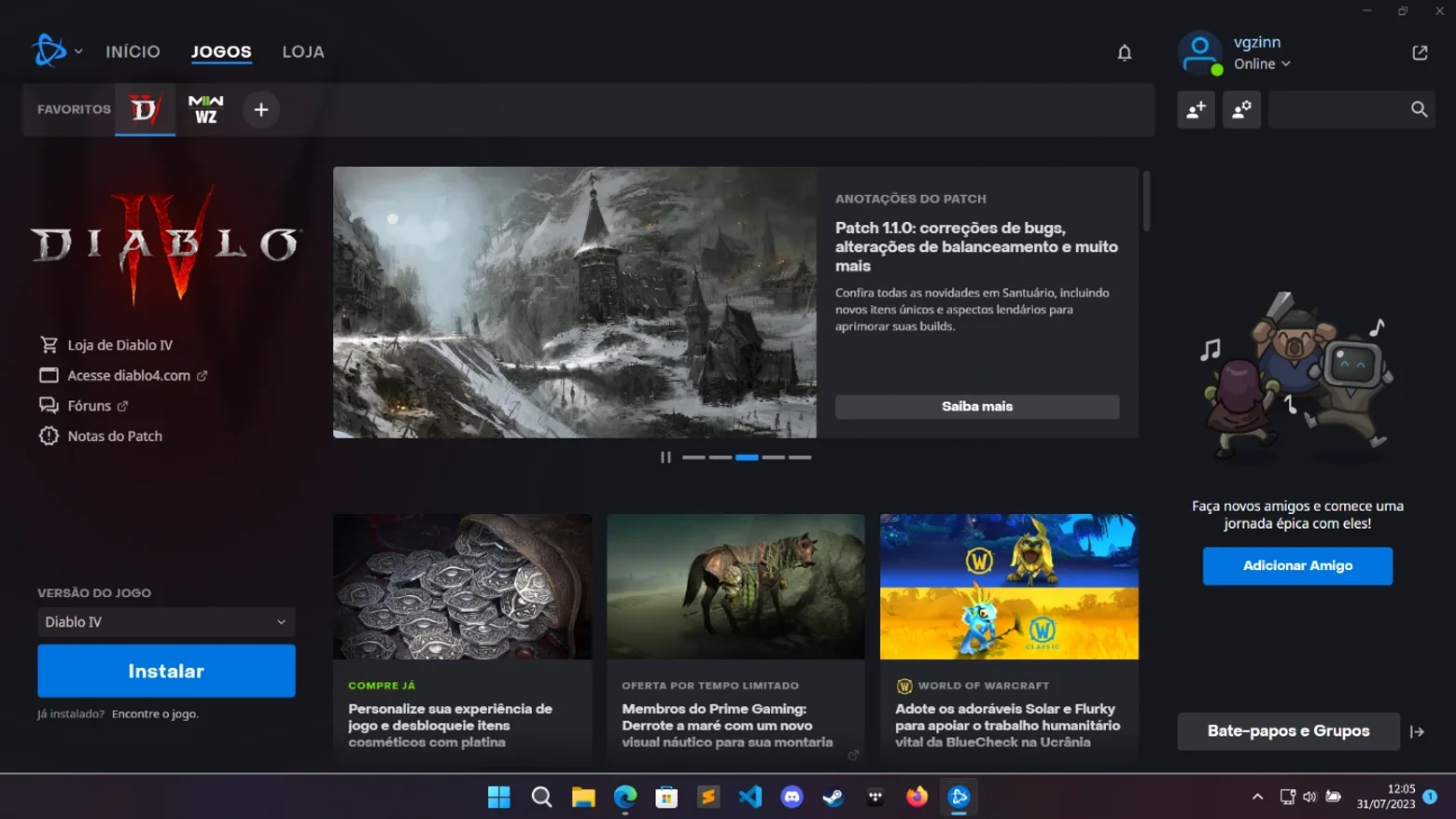
Task: Click the main content scrollbar
Action: [x=1146, y=201]
